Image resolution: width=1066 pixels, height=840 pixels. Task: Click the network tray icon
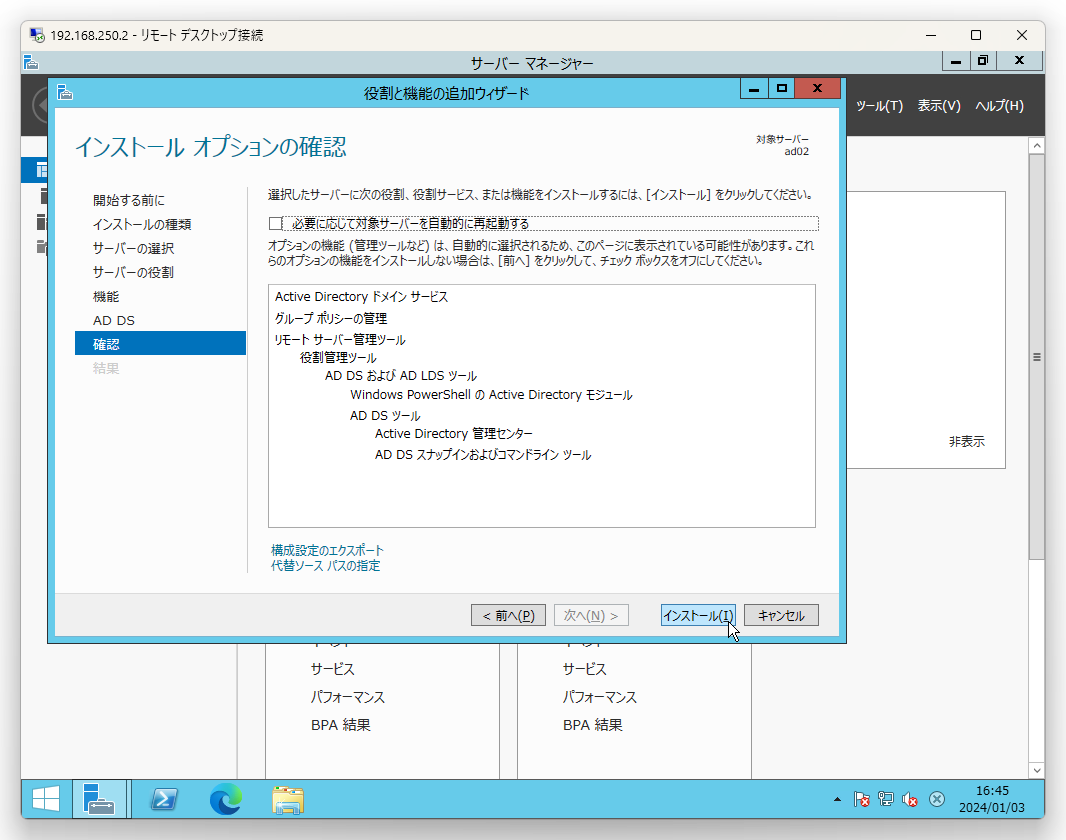[x=886, y=799]
